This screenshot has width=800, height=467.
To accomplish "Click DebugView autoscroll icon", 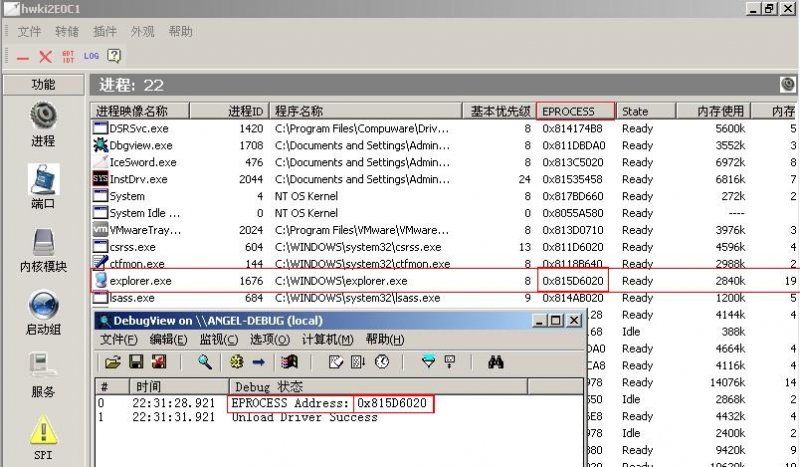I will [358, 362].
